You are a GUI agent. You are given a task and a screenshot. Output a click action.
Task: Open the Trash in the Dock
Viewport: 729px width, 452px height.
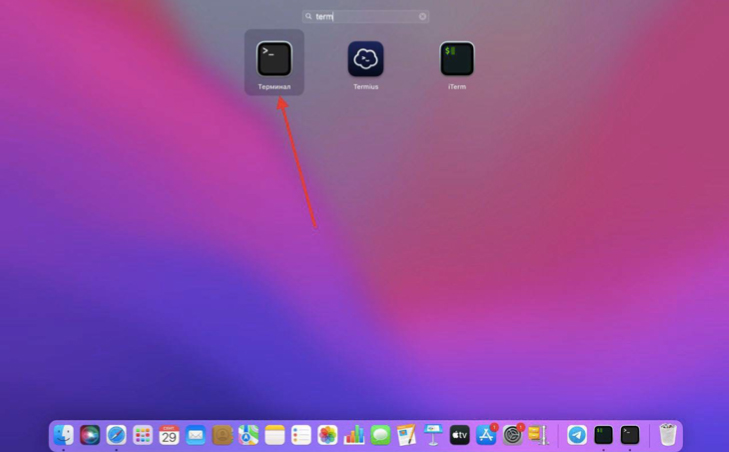[x=668, y=435]
